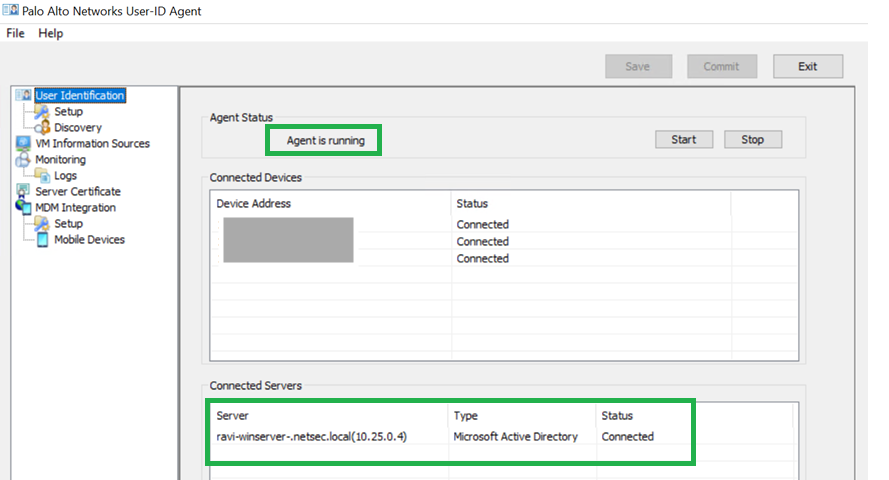Screen dimensions: 889x480
Task: Click the Type column header in Connected Servers
Action: tap(466, 416)
